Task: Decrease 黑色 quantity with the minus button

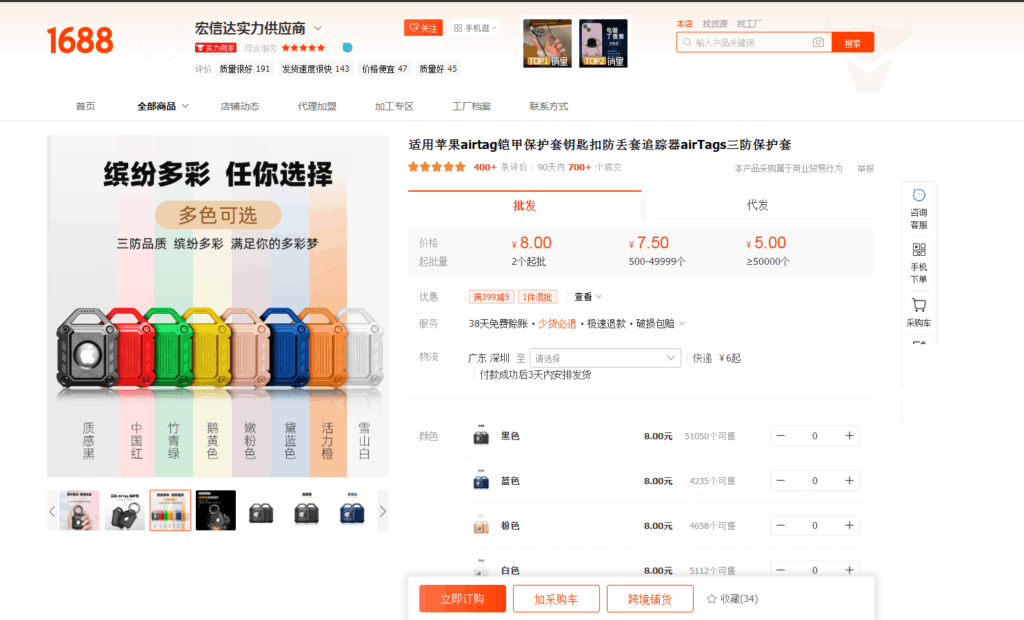Action: click(x=780, y=436)
